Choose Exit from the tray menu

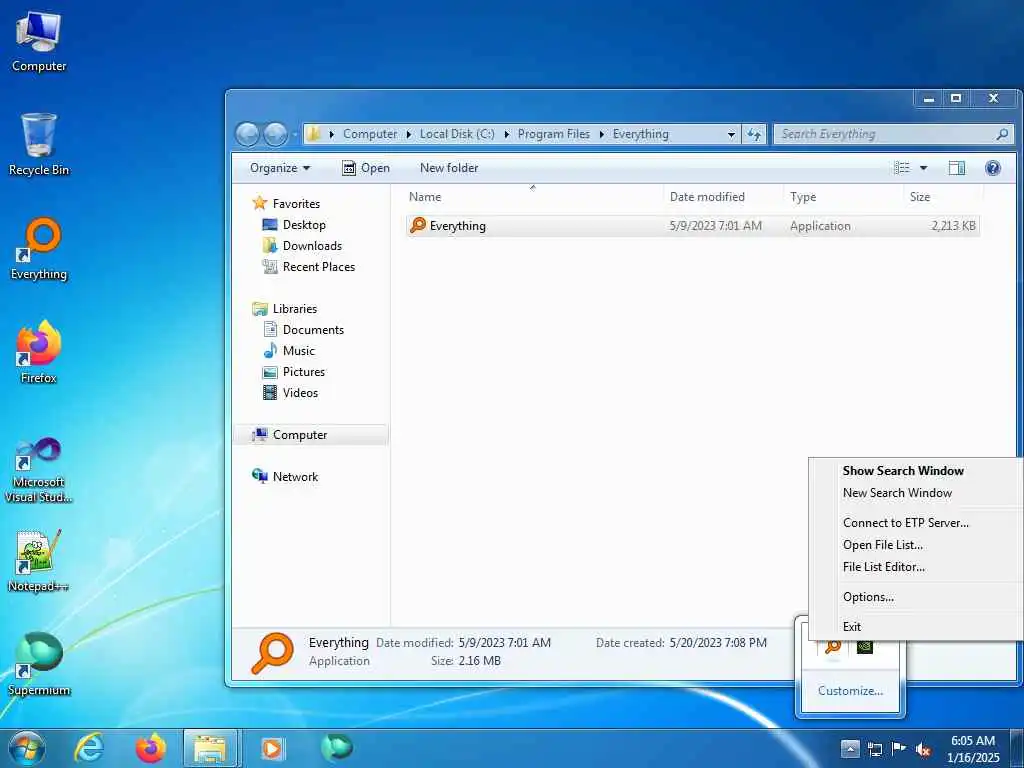click(852, 627)
